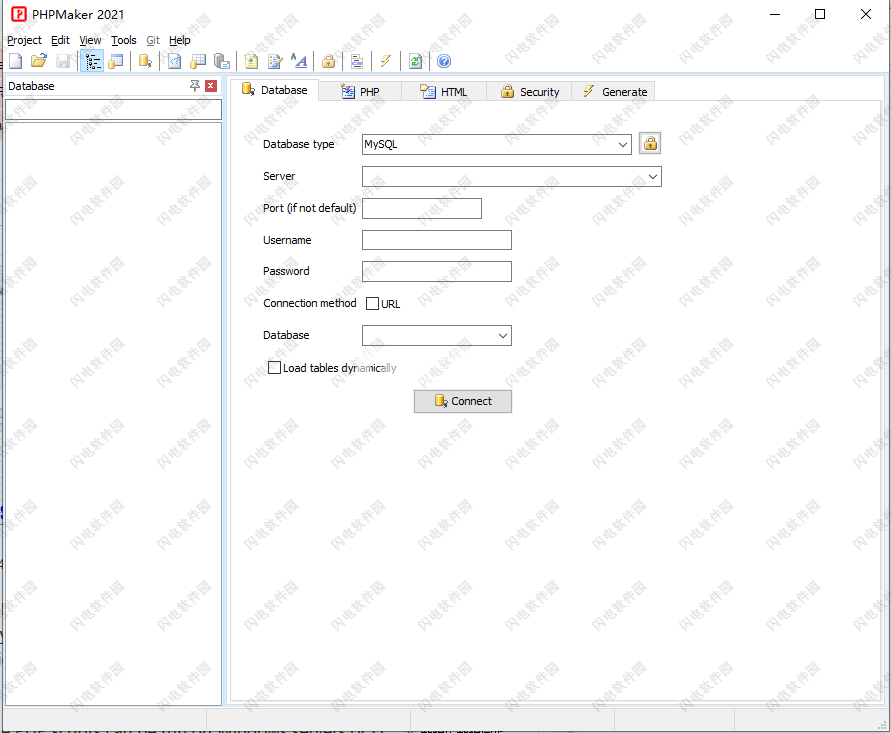Click the yellow globe page toolbar icon

251,61
